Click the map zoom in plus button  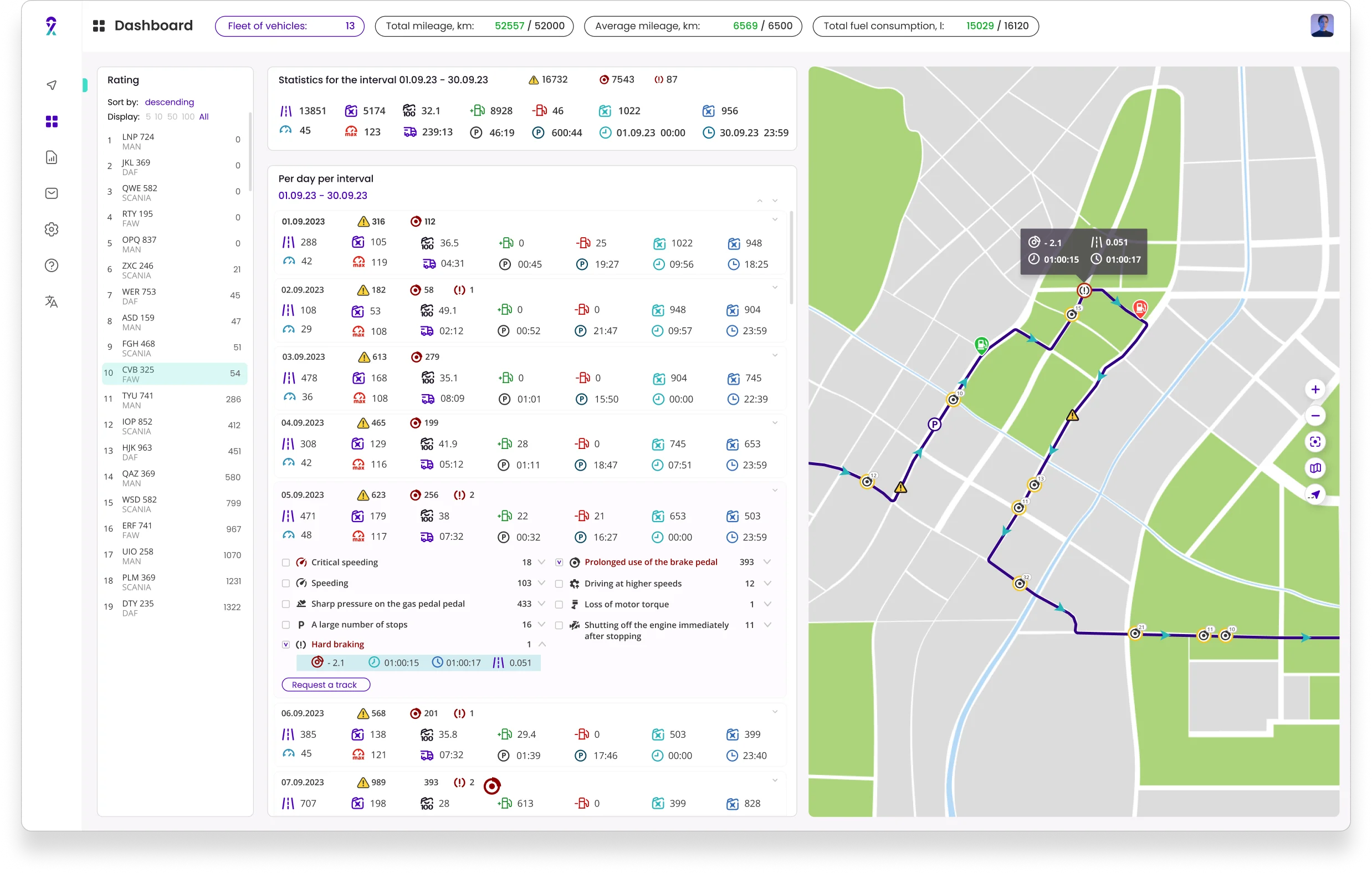point(1315,389)
